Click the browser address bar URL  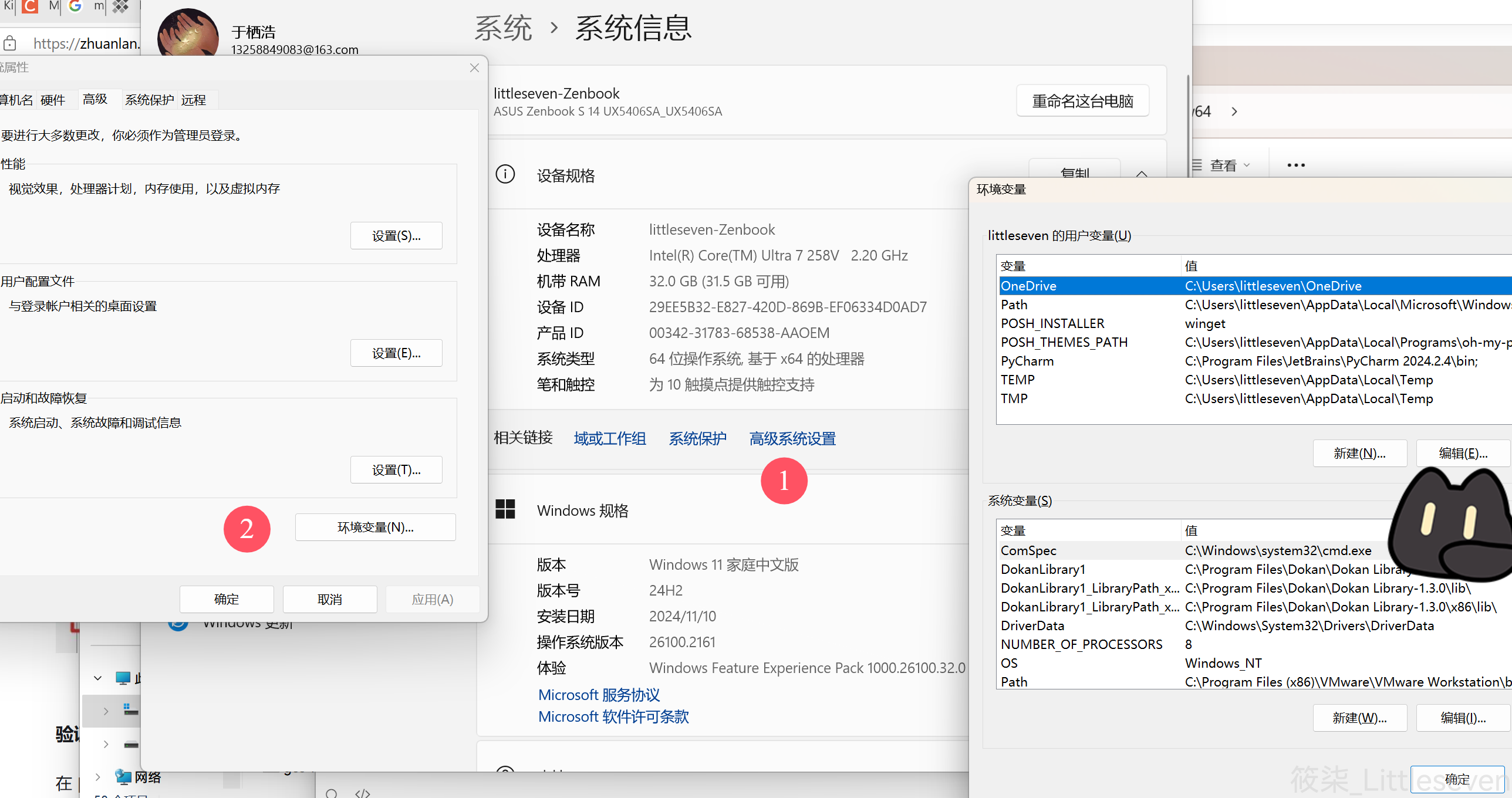pos(86,43)
